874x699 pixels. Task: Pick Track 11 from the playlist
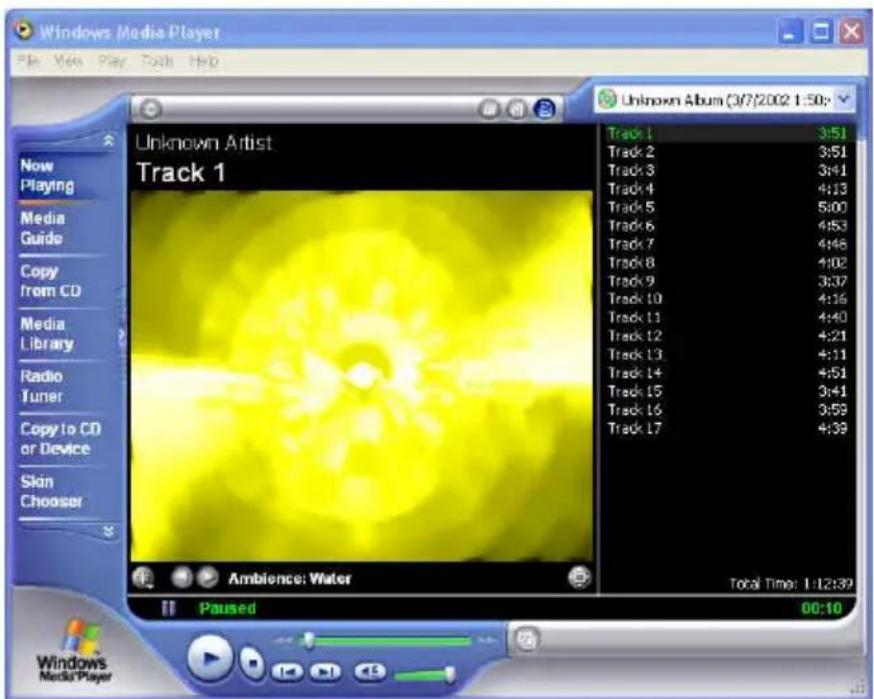point(727,317)
